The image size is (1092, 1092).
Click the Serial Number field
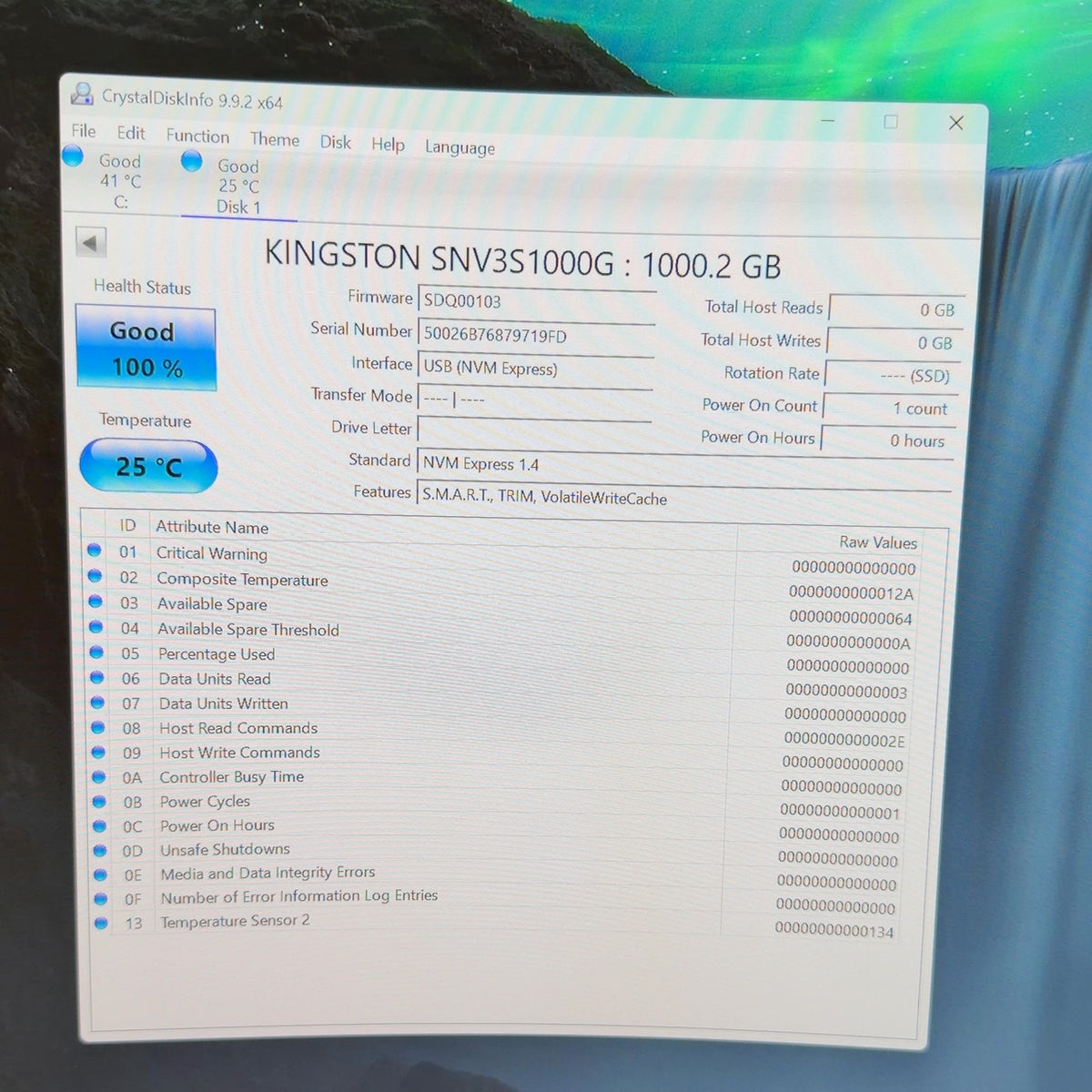pos(536,336)
